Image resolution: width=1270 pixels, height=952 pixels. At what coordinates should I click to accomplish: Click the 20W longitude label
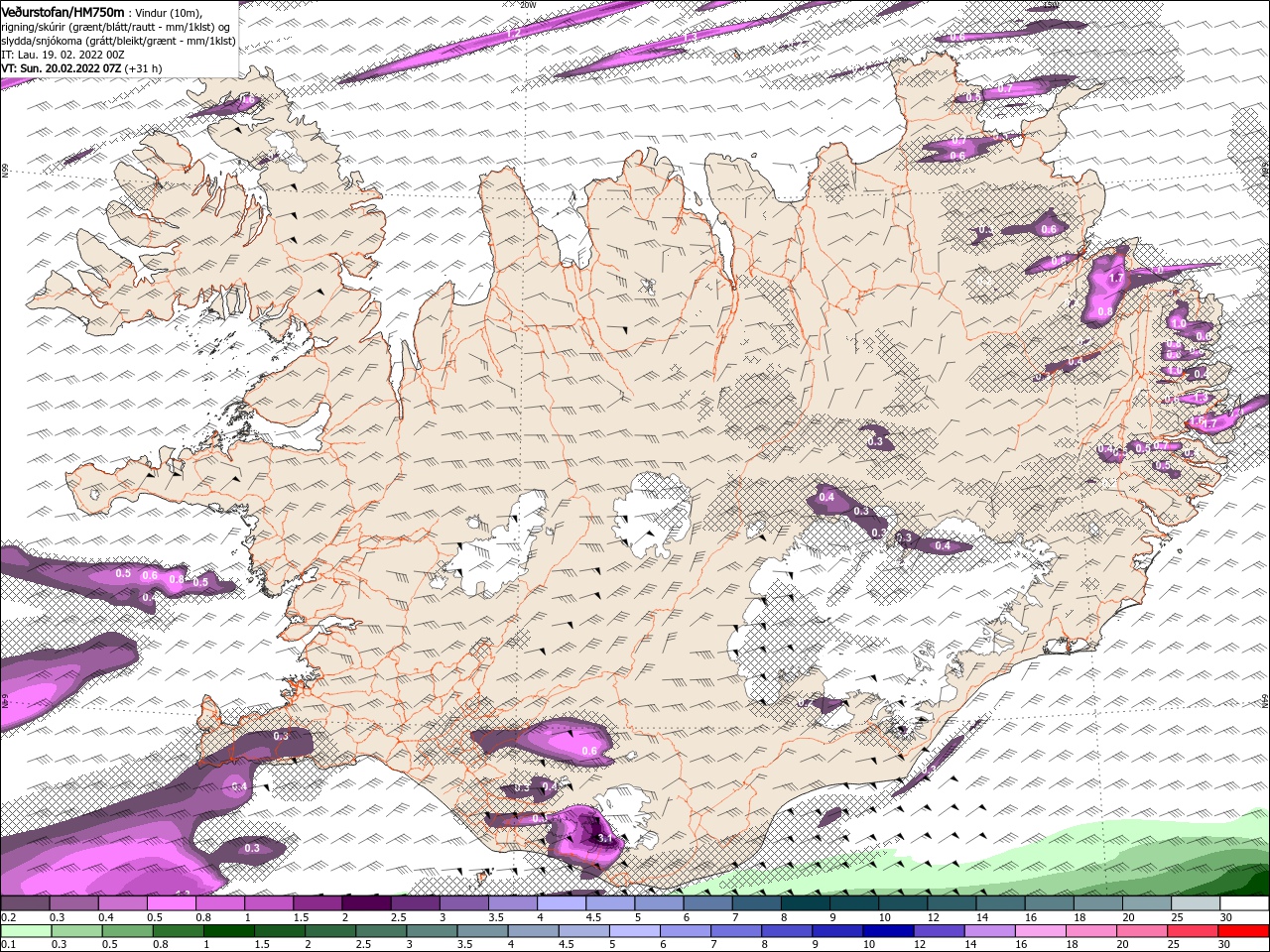coord(528,5)
